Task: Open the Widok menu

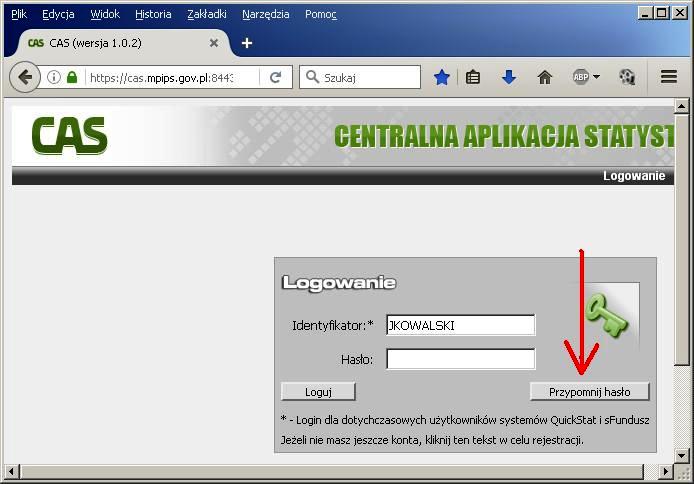Action: coord(105,15)
